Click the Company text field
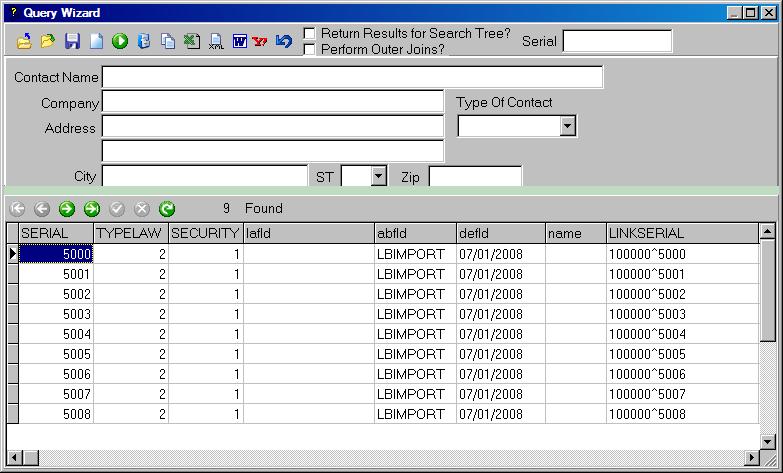This screenshot has width=783, height=473. (273, 101)
